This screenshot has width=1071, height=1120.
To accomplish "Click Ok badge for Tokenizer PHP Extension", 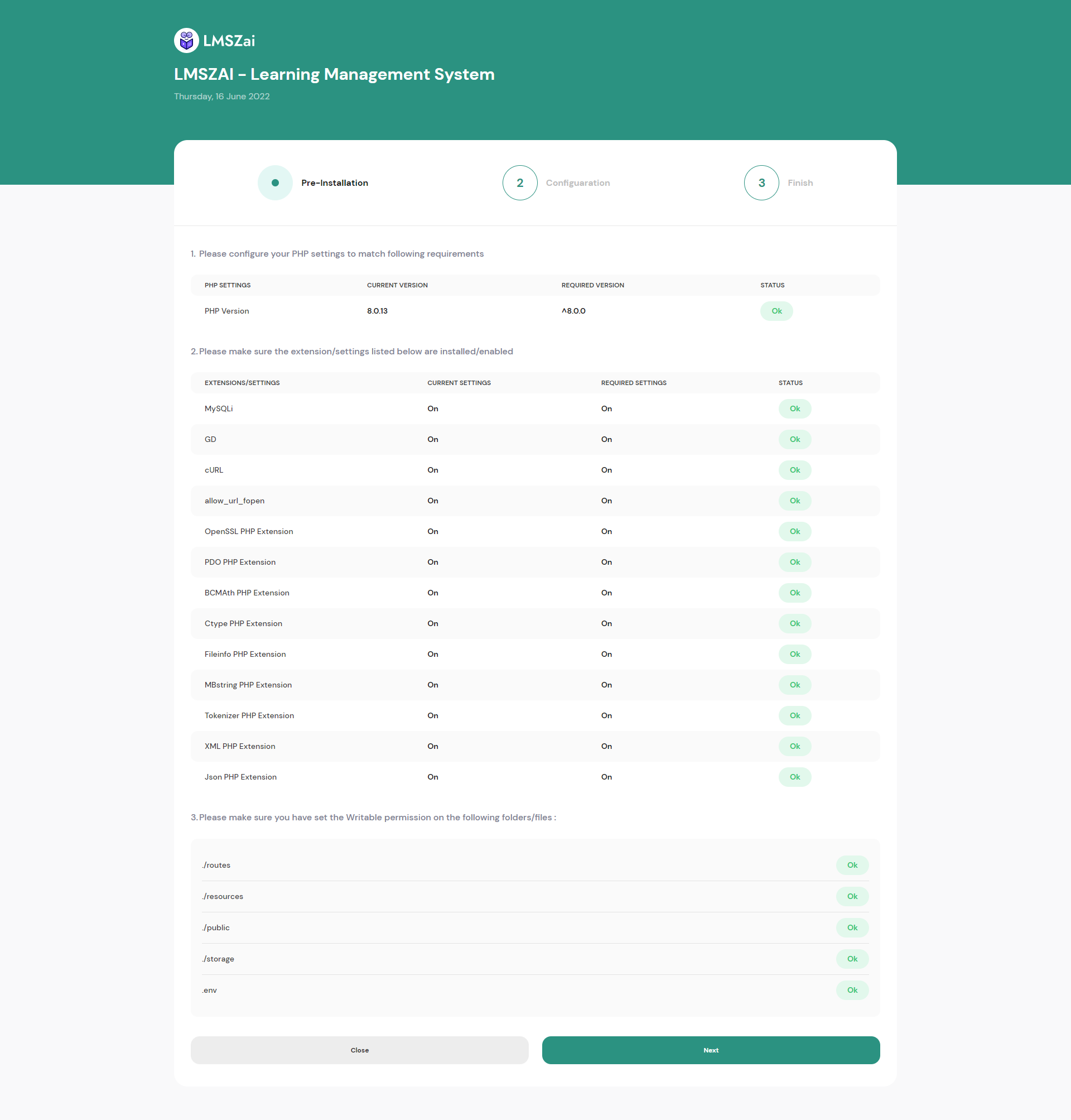I will (x=795, y=715).
